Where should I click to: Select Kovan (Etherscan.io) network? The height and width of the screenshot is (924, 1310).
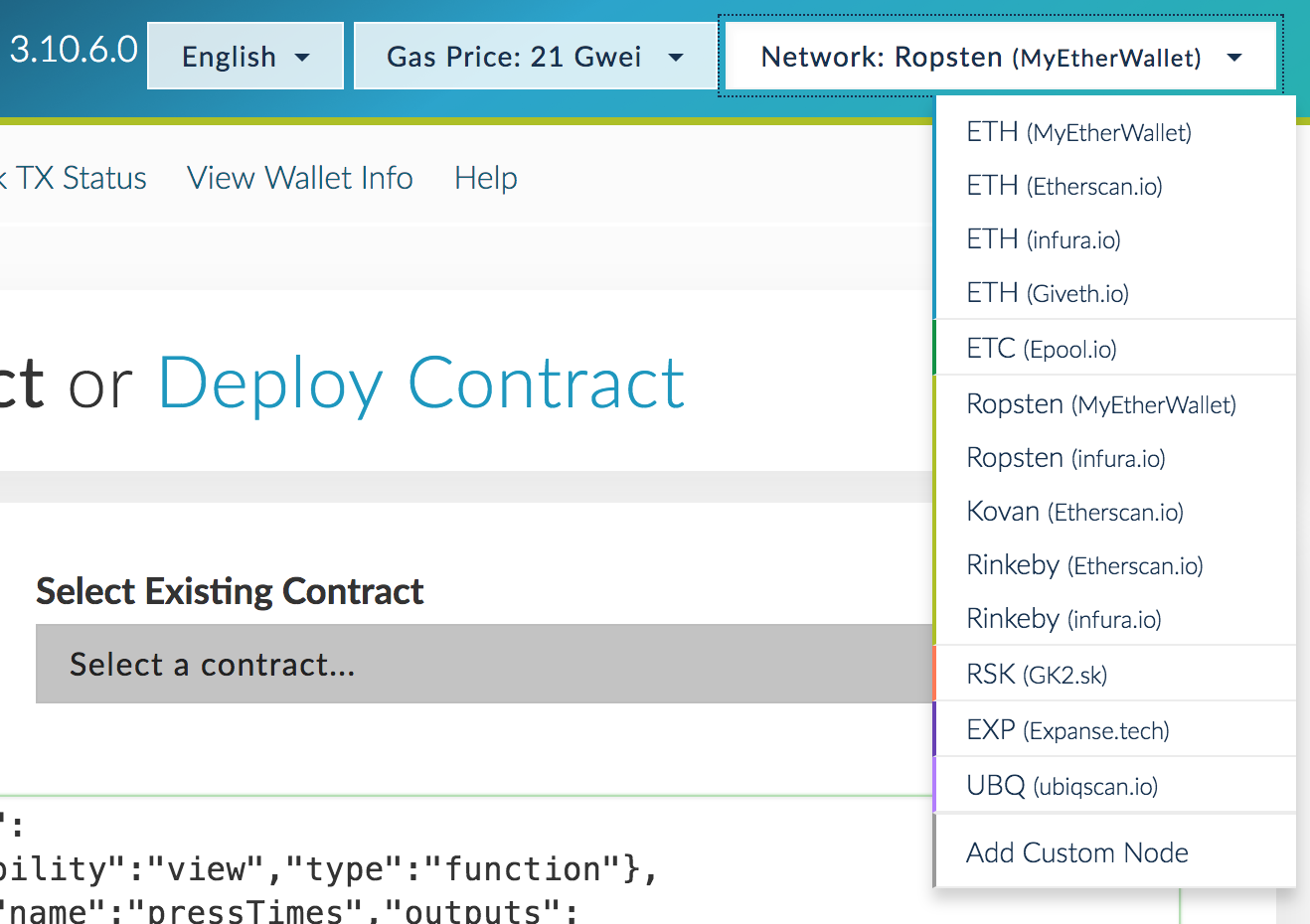(1116, 512)
